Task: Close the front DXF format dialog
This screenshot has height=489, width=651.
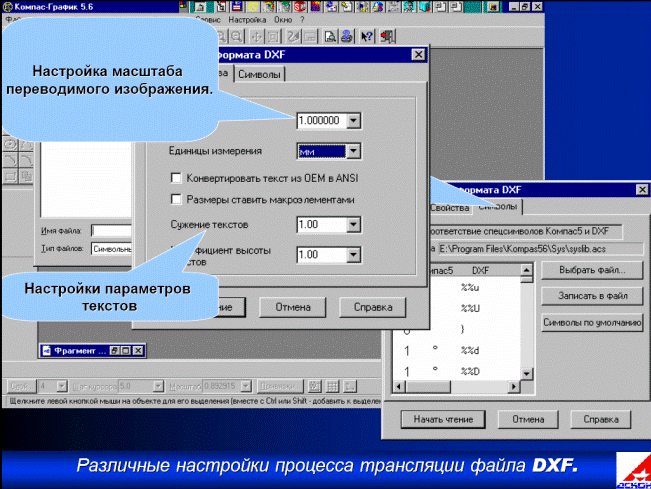Action: pos(418,55)
